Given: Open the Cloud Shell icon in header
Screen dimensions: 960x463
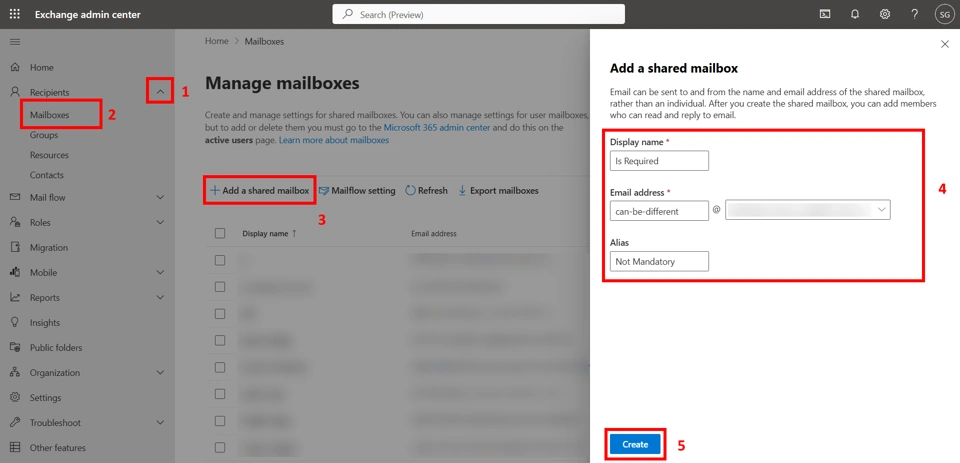Looking at the screenshot, I should 825,14.
